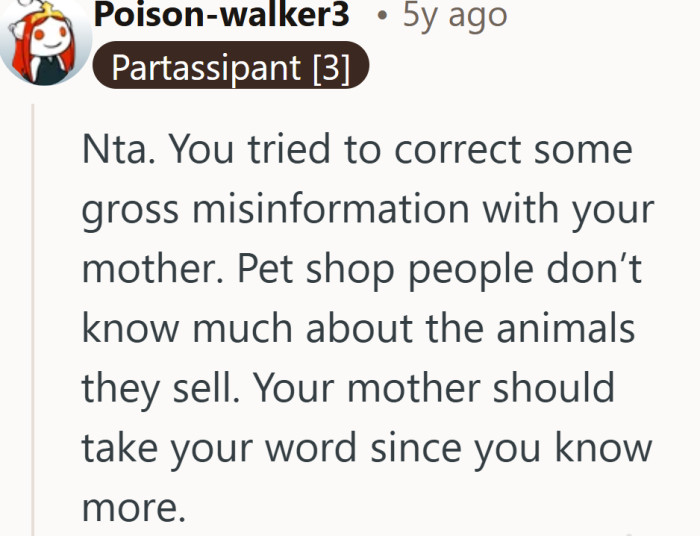This screenshot has width=700, height=536.
Task: Collapse the comment using the thread line
Action: coord(35,320)
